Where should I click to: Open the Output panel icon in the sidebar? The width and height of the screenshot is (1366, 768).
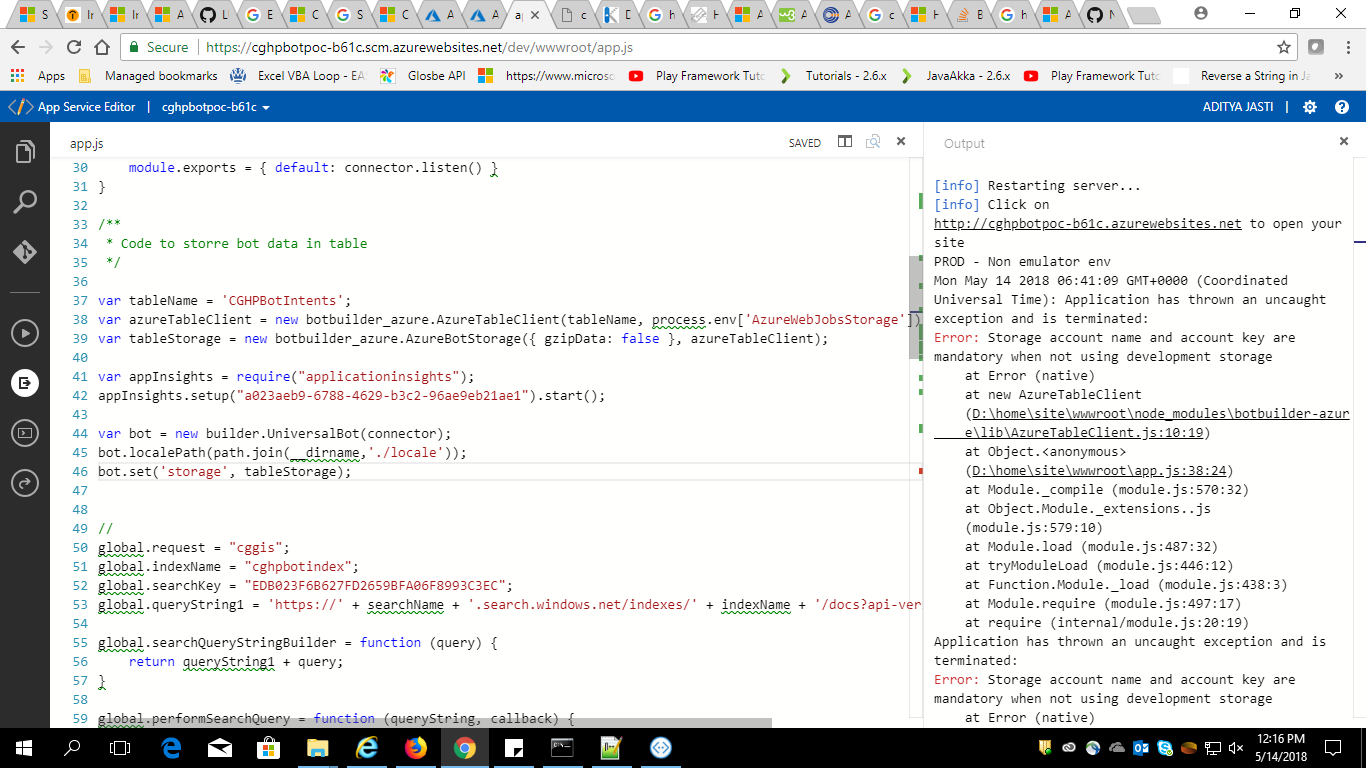click(24, 432)
